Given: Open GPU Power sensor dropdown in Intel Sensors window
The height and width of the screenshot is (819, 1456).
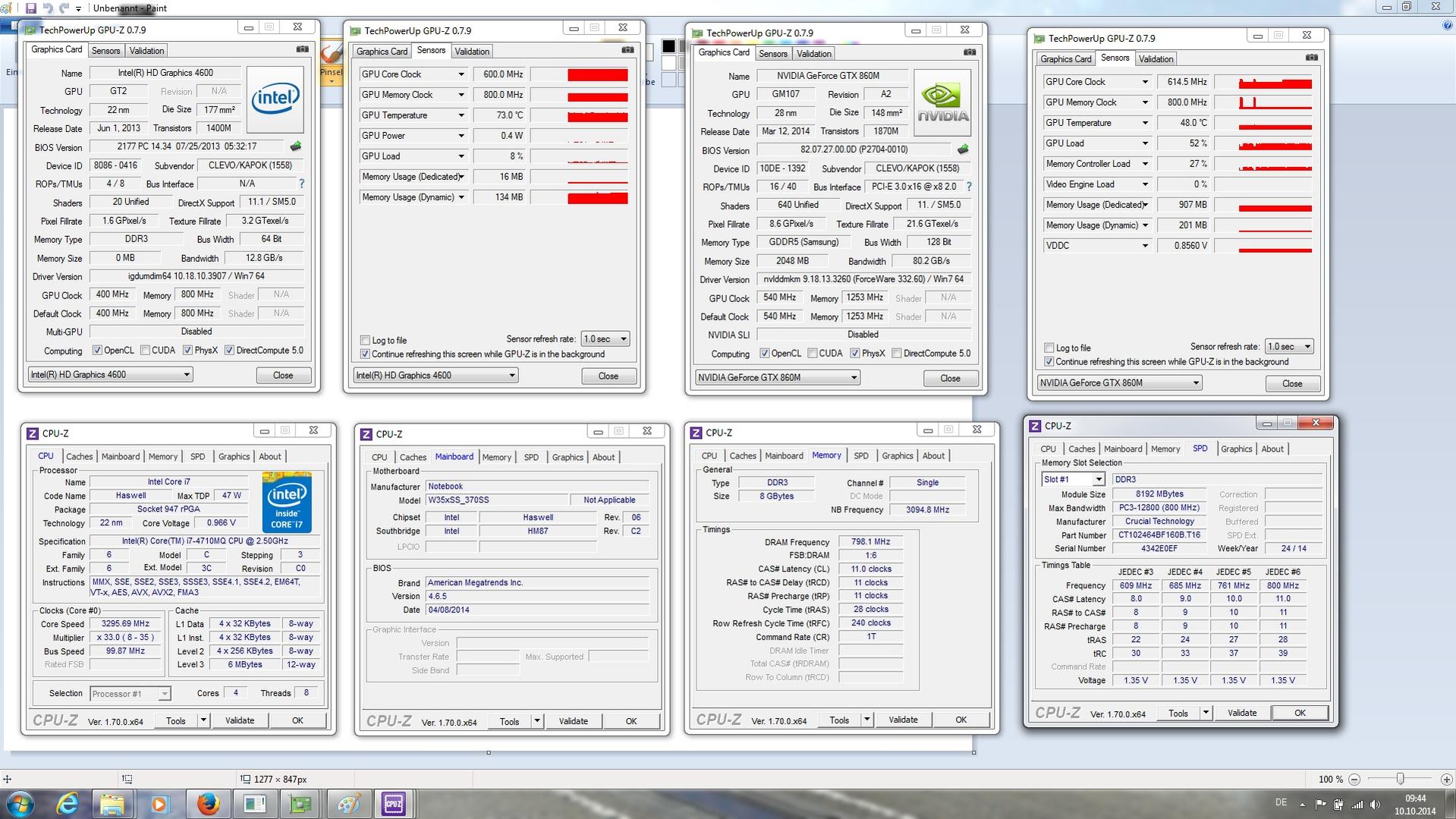Looking at the screenshot, I should pyautogui.click(x=461, y=136).
